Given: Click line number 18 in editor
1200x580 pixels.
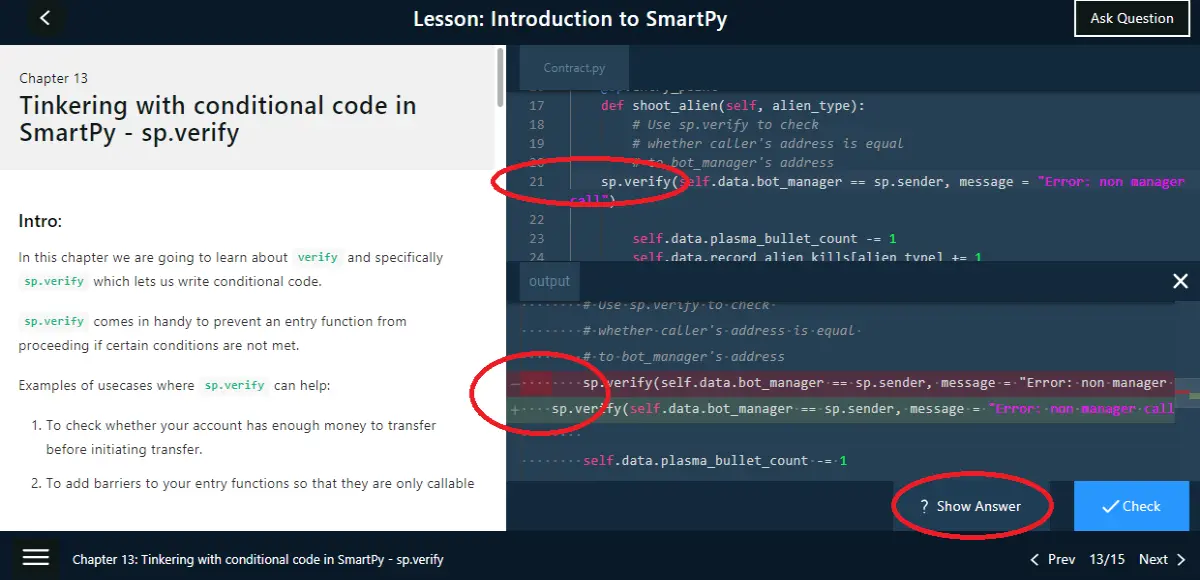Looking at the screenshot, I should [536, 124].
